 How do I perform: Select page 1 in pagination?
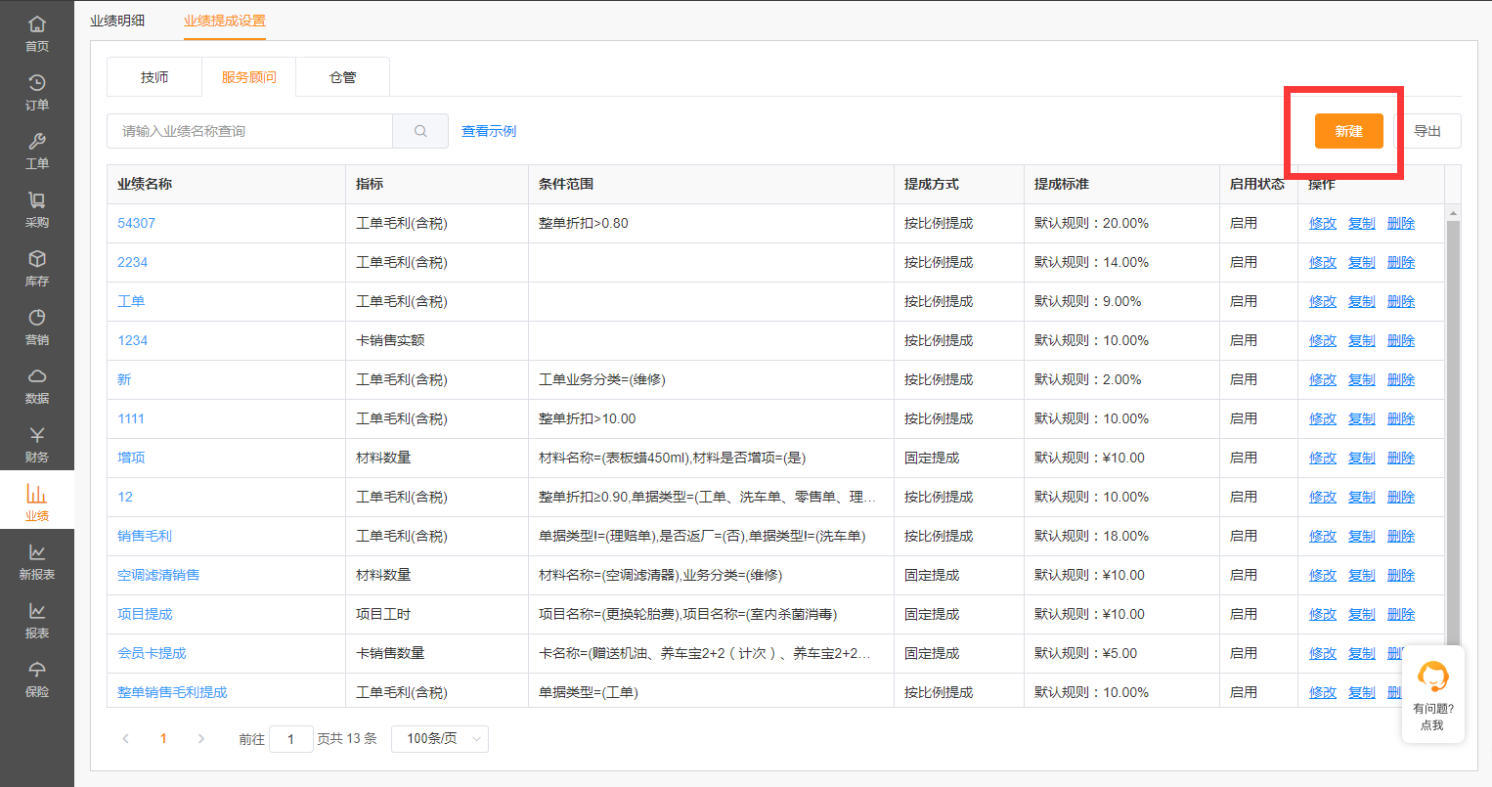[163, 739]
